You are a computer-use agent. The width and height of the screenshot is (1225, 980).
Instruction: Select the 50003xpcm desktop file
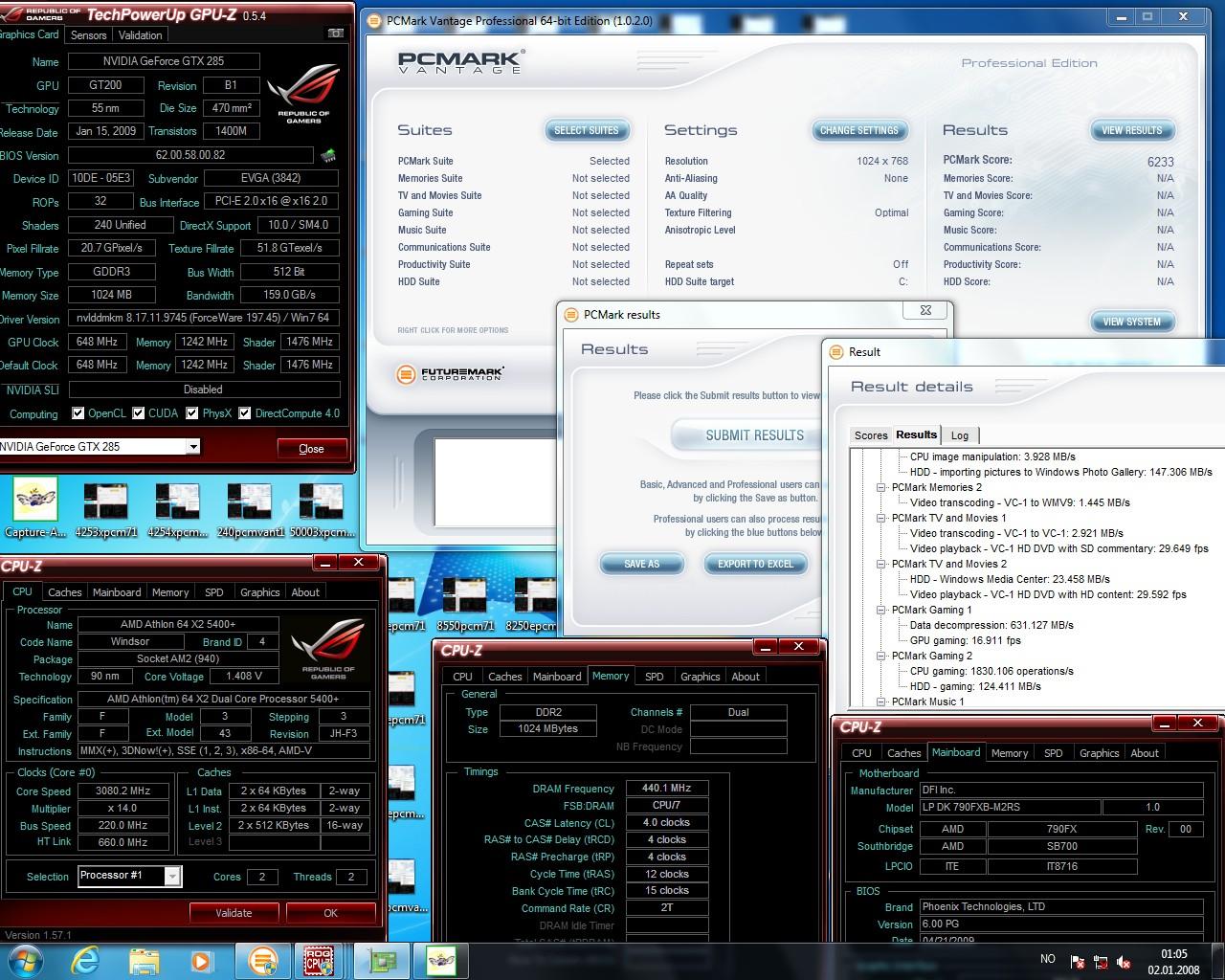(x=321, y=510)
